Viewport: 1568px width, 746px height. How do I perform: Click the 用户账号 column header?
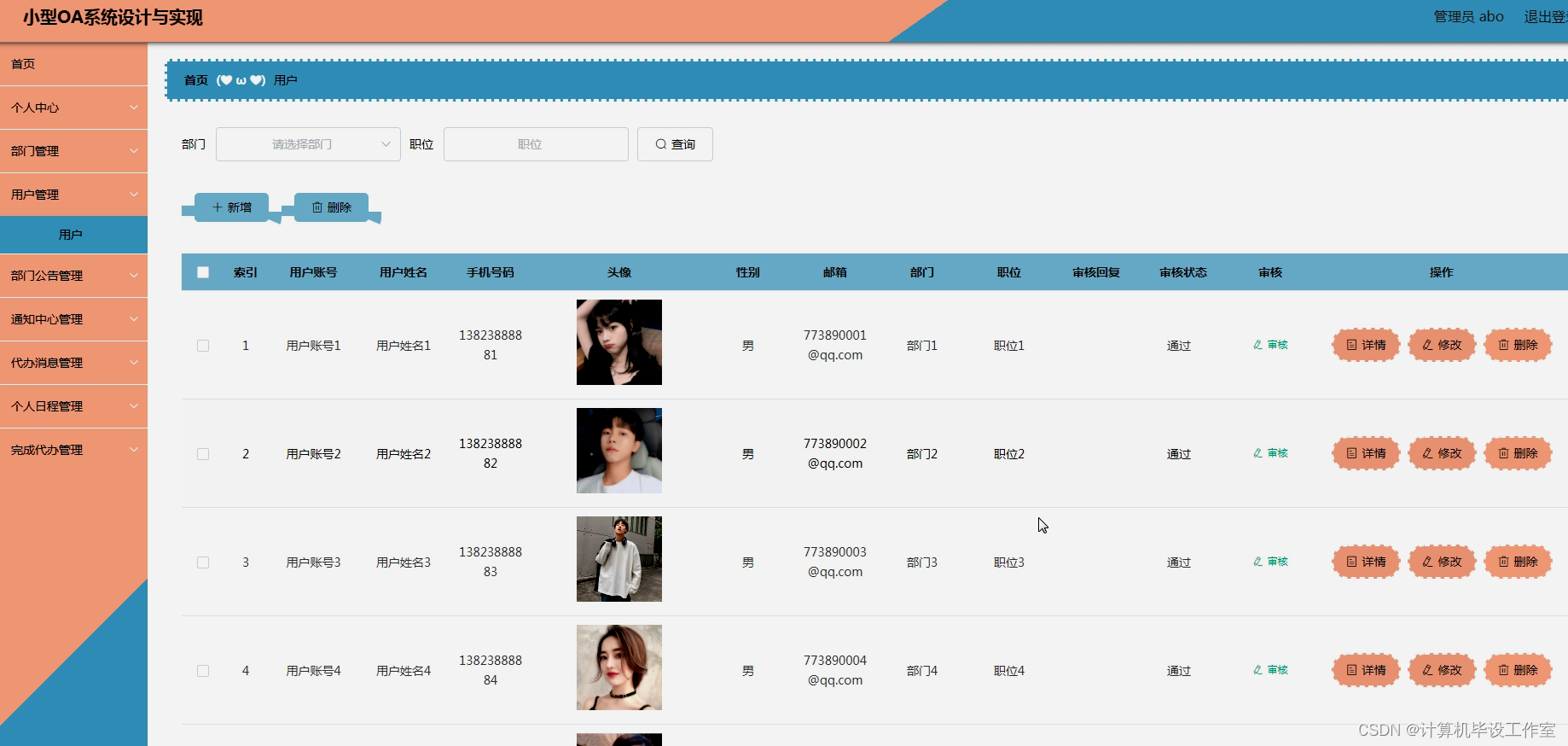point(313,272)
